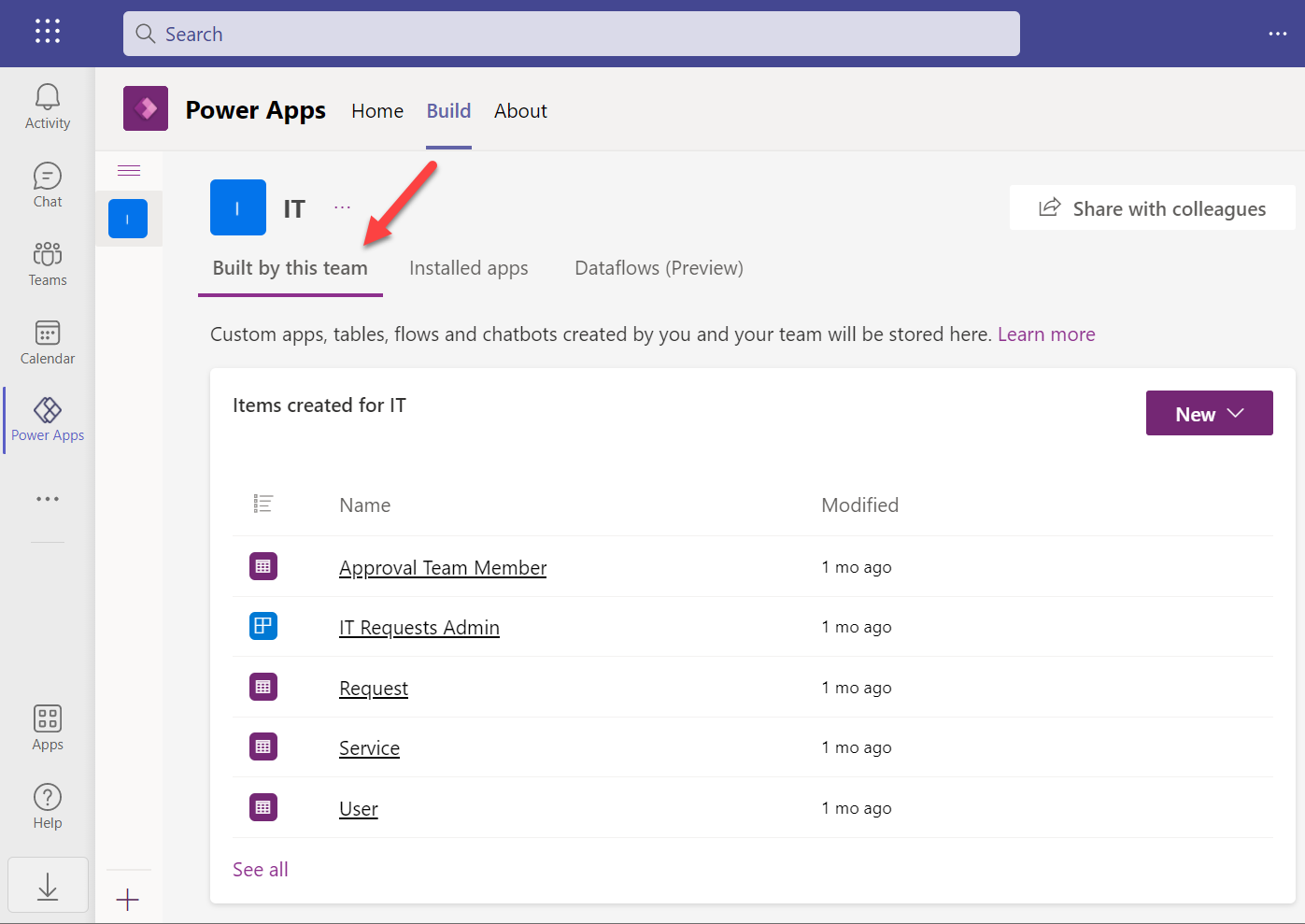The image size is (1305, 924).
Task: Click the list view icon in table header
Action: coord(263,505)
